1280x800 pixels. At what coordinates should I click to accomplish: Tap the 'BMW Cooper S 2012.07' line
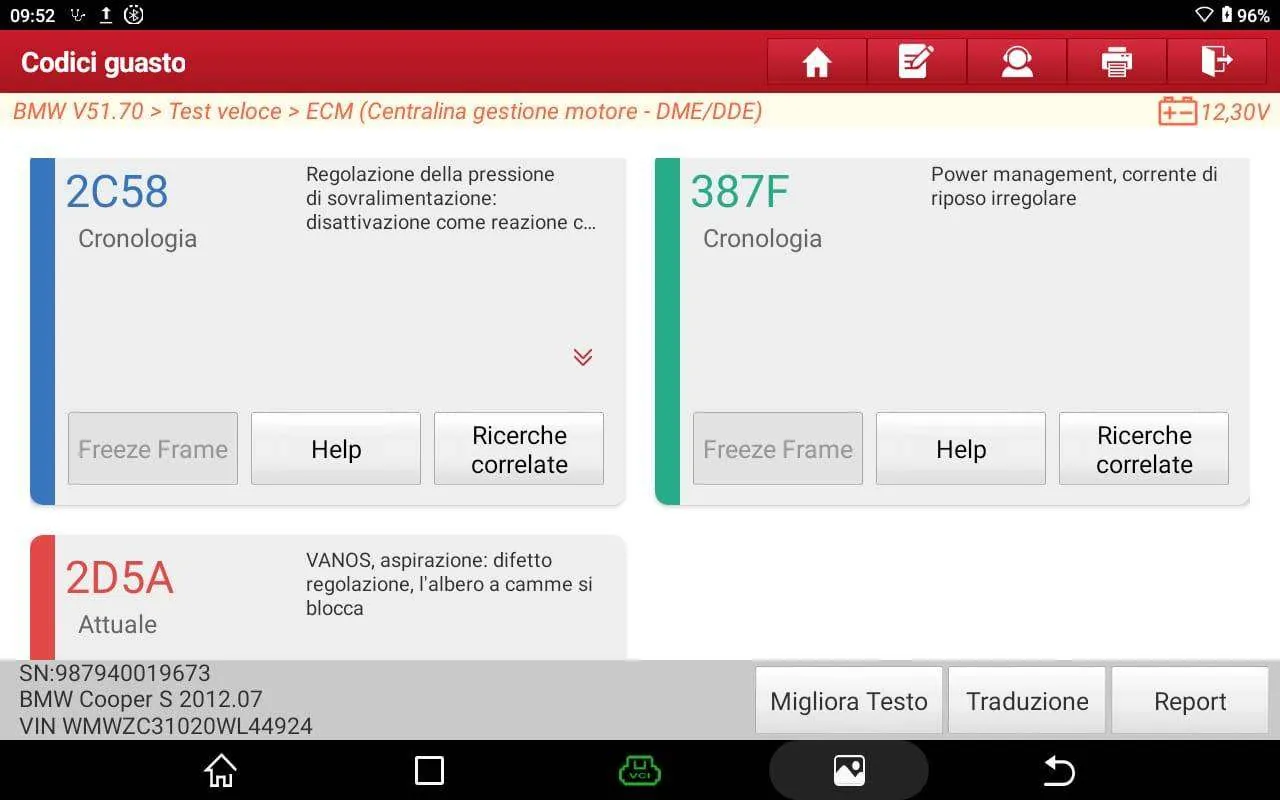[x=141, y=699]
